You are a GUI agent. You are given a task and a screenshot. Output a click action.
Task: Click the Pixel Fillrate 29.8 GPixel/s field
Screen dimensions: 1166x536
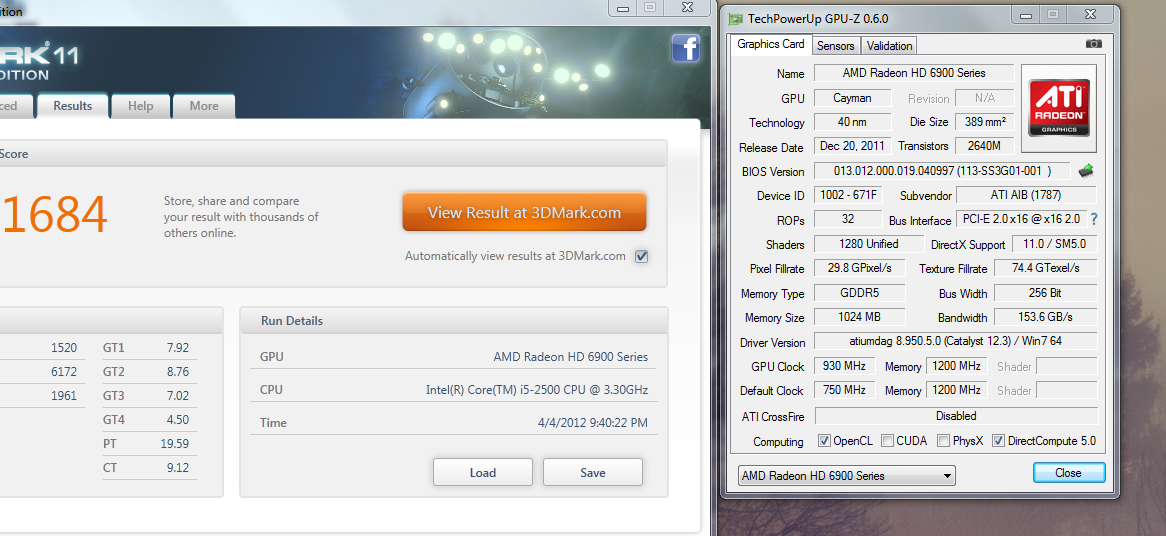(x=860, y=268)
